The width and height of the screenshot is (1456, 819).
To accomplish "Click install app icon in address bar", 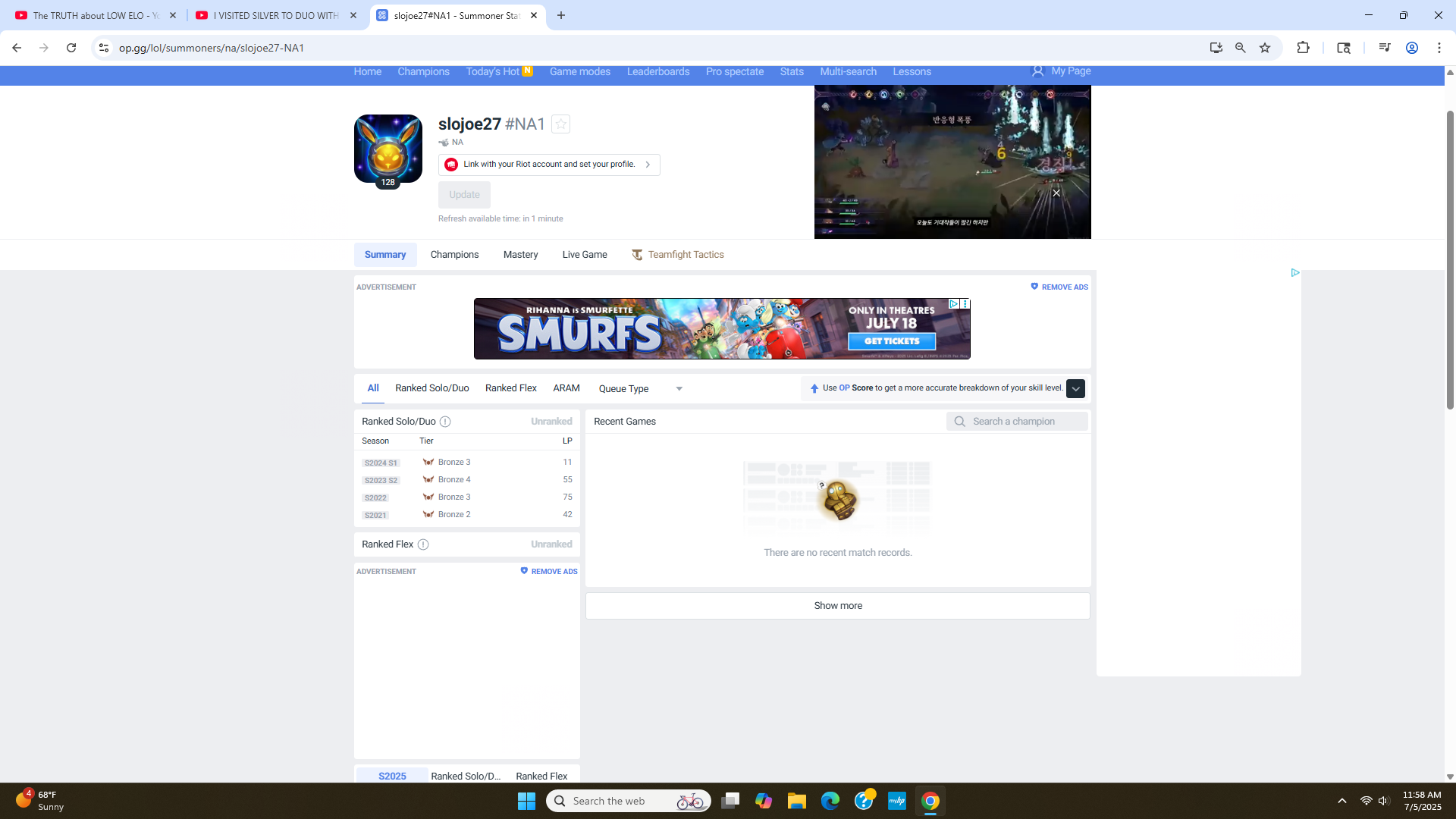I will point(1216,48).
